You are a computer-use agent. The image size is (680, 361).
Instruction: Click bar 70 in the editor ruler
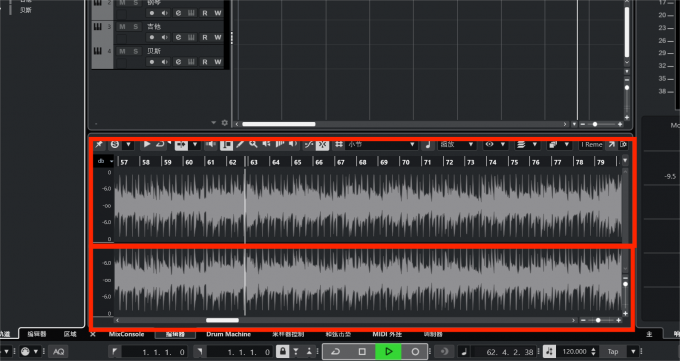(405, 162)
